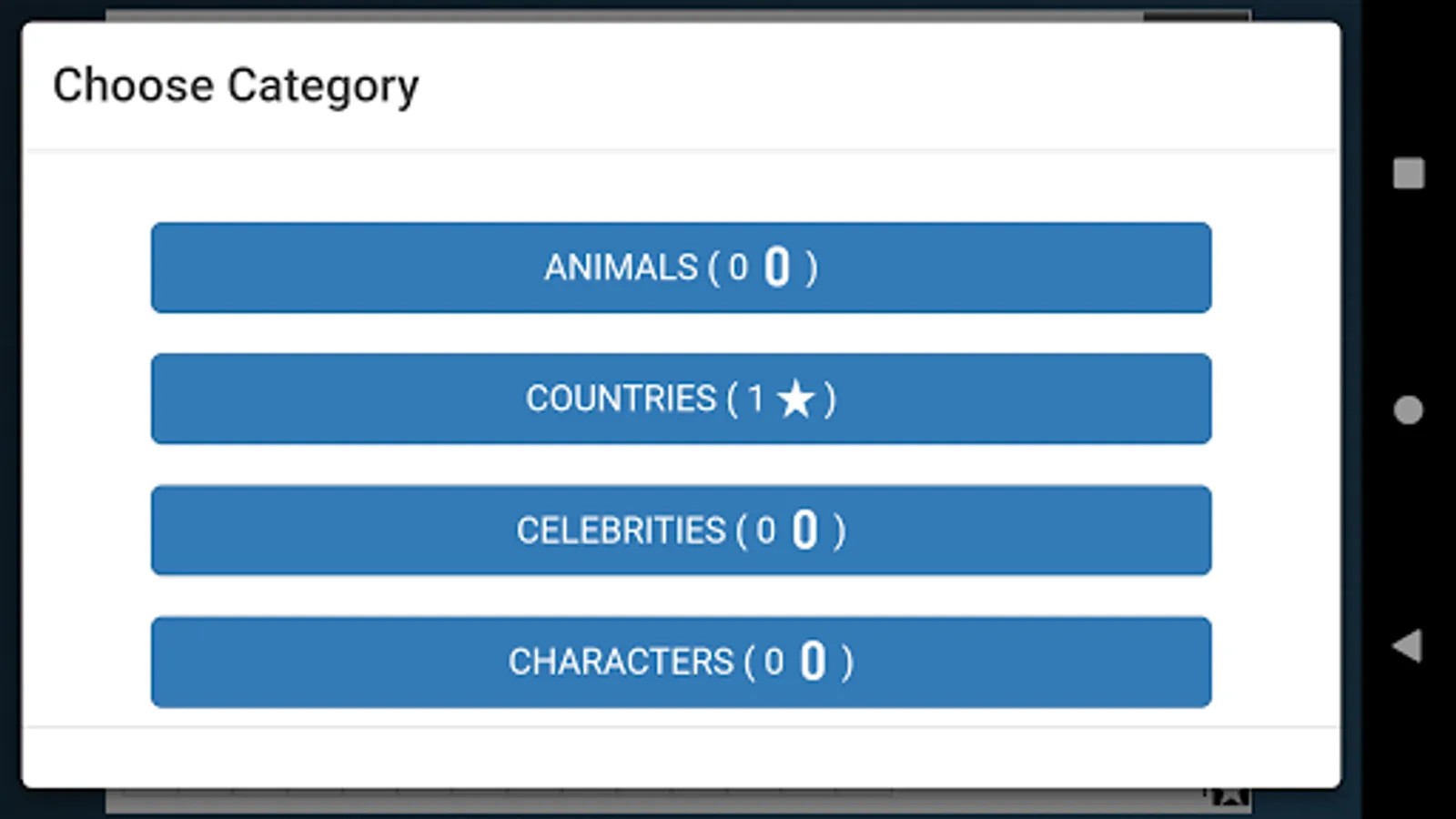Tap the white star icon in COUNTRIES

coord(796,399)
